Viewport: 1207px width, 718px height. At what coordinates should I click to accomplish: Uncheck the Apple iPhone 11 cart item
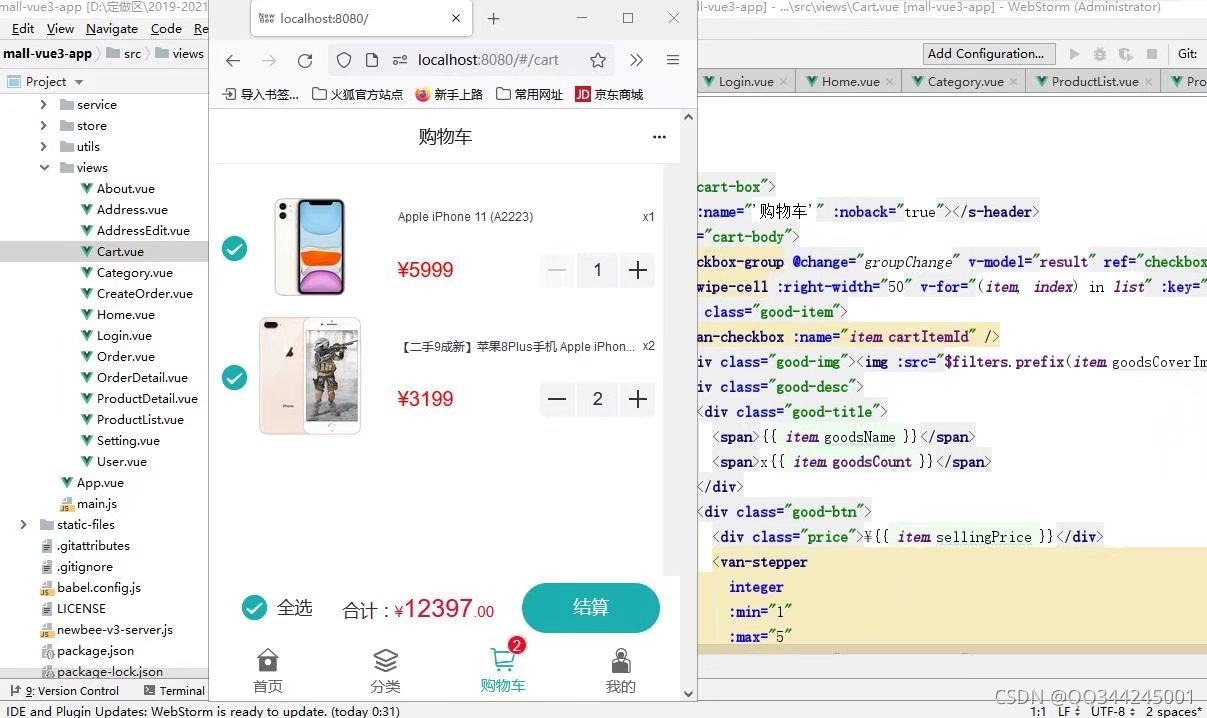[234, 248]
